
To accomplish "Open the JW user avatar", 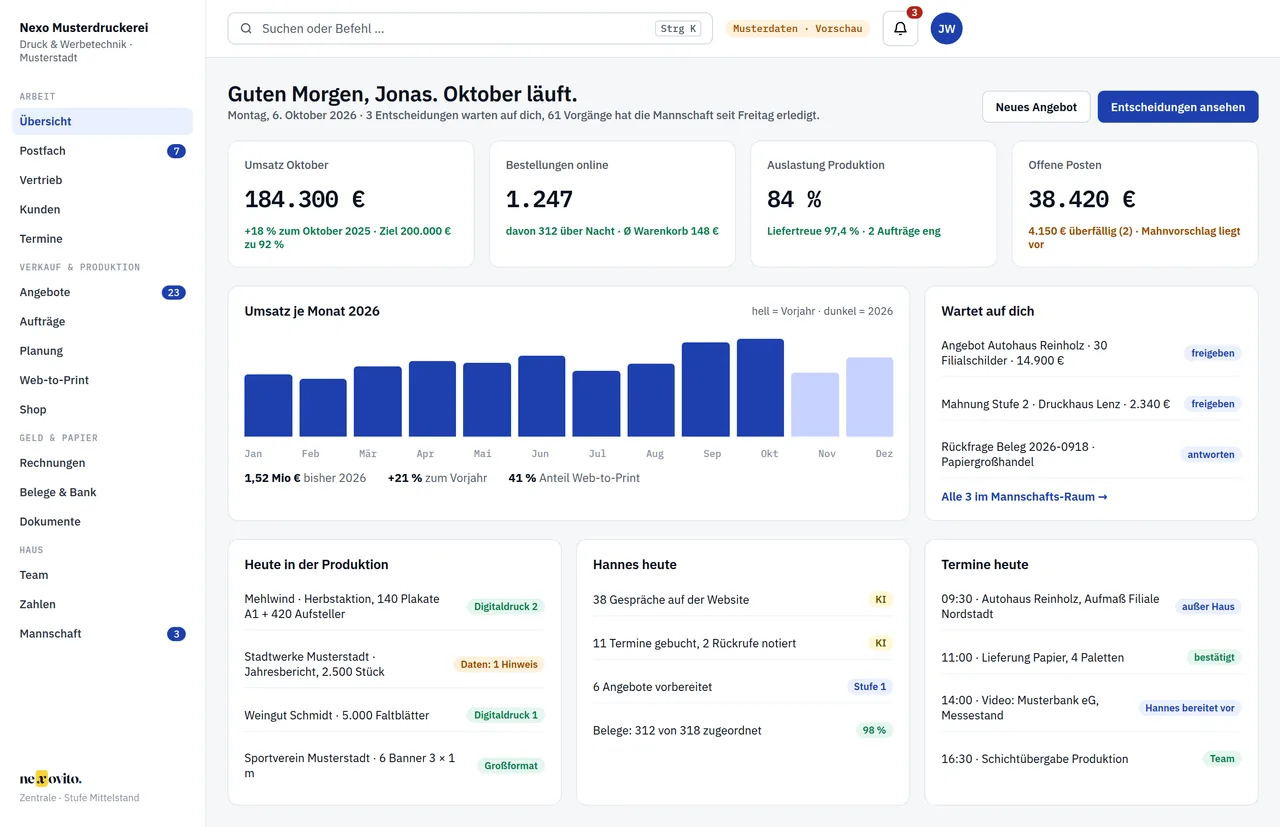I will (946, 29).
